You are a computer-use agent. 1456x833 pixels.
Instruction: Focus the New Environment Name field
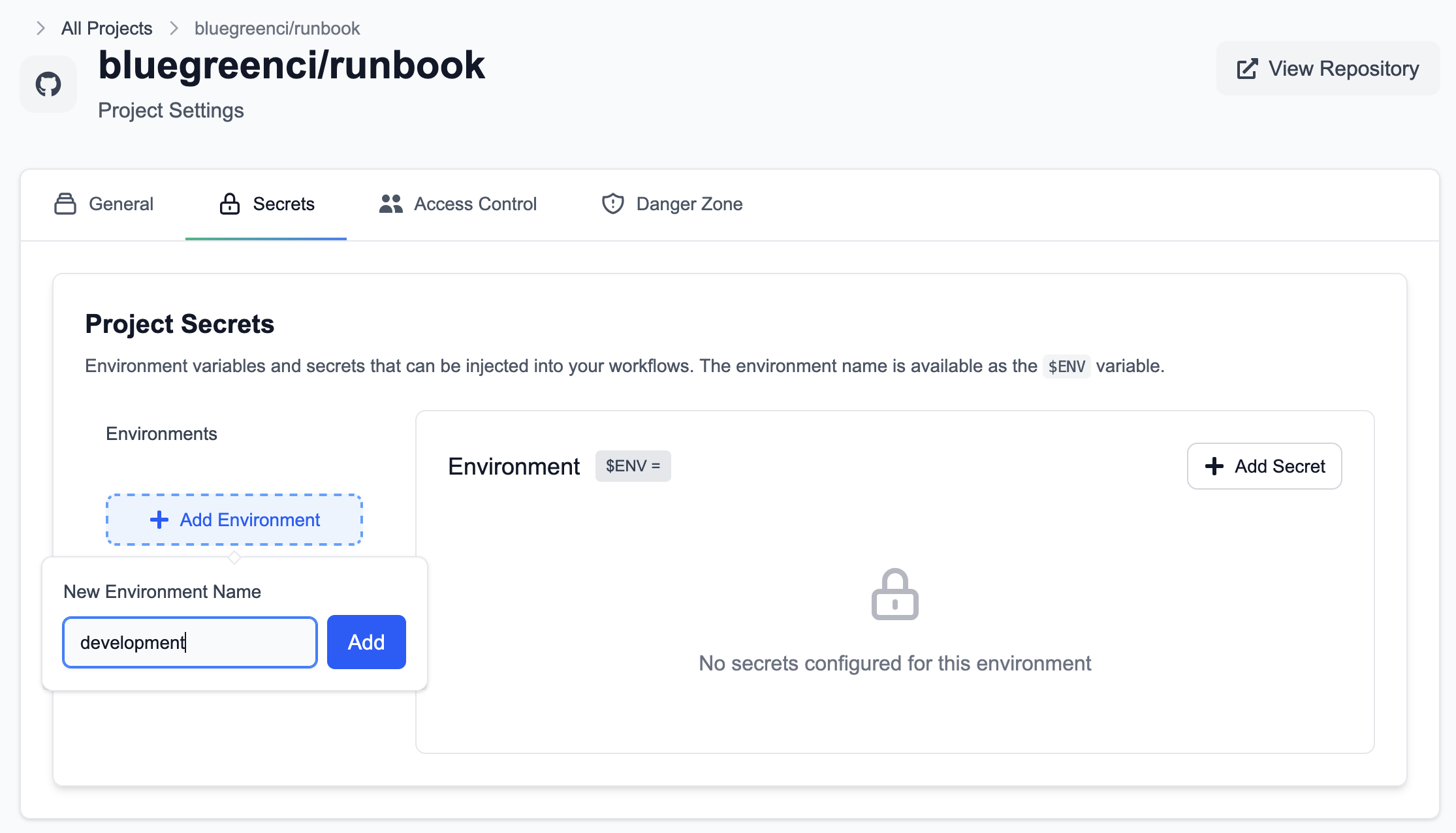coord(189,642)
